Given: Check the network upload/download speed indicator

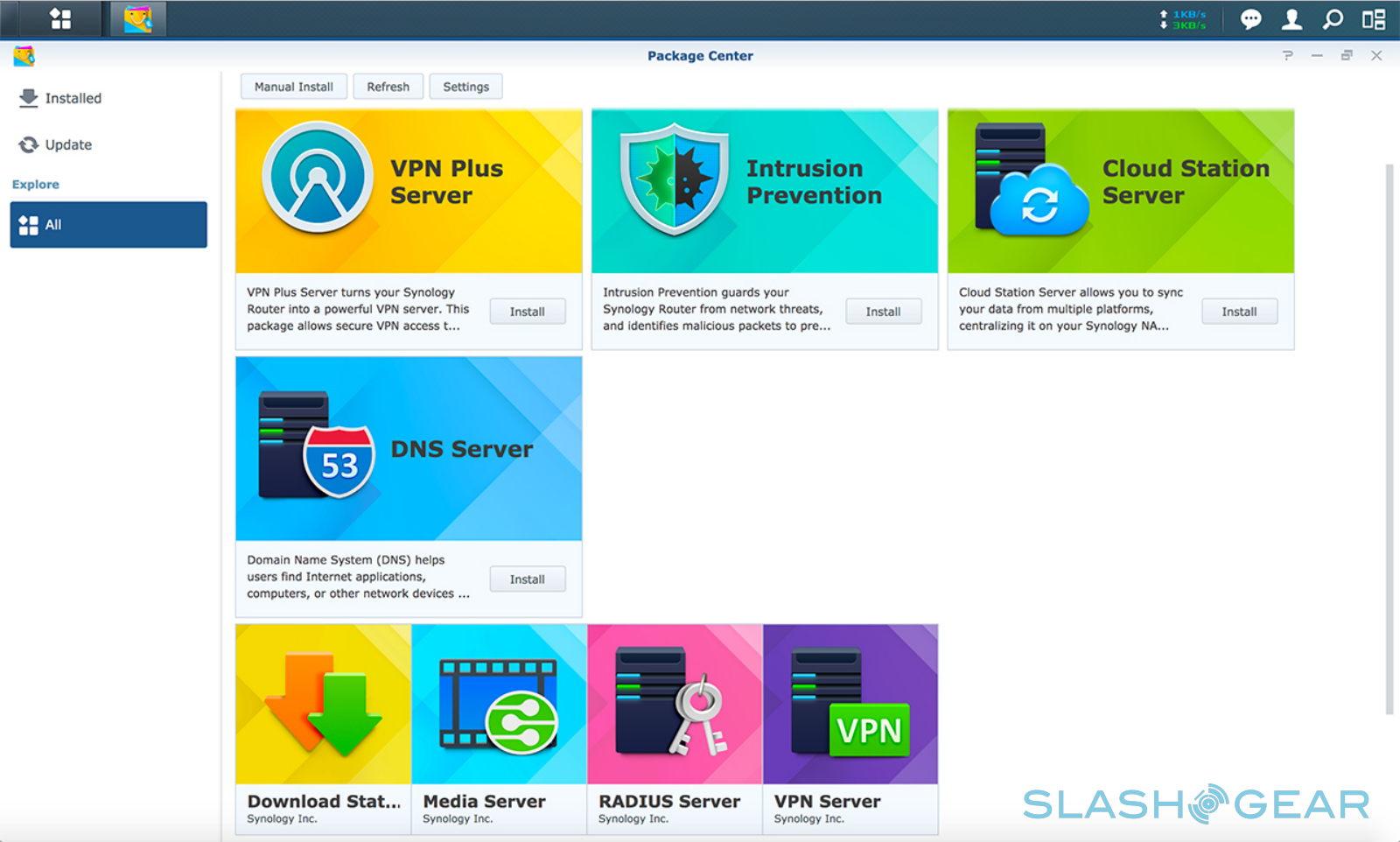Looking at the screenshot, I should click(x=1182, y=19).
